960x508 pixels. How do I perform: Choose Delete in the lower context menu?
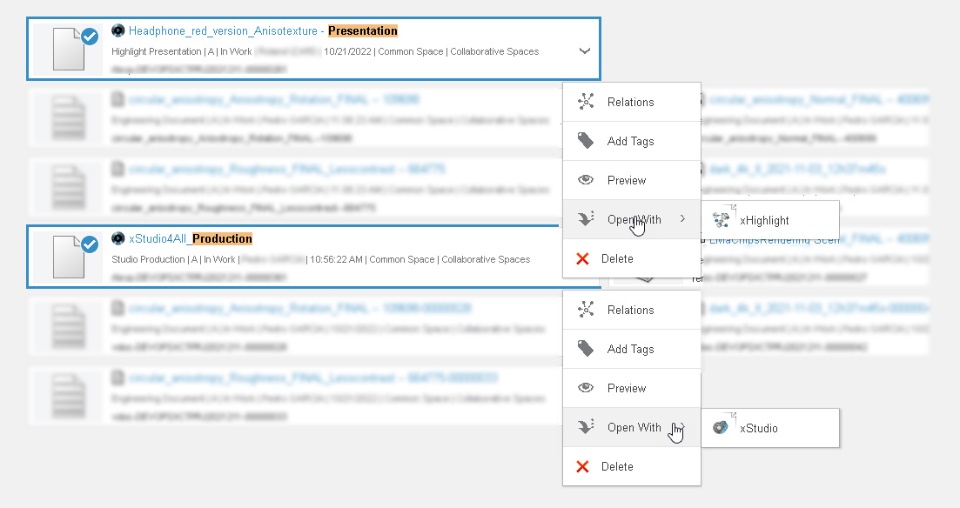[617, 466]
